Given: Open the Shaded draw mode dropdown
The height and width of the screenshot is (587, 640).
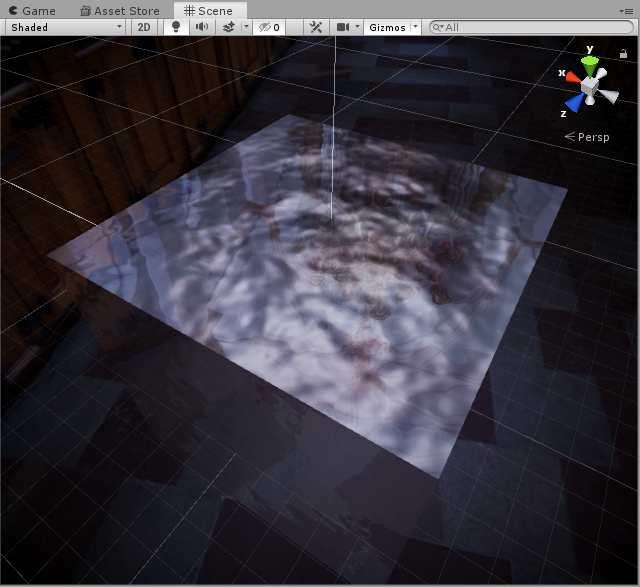Looking at the screenshot, I should (66, 27).
